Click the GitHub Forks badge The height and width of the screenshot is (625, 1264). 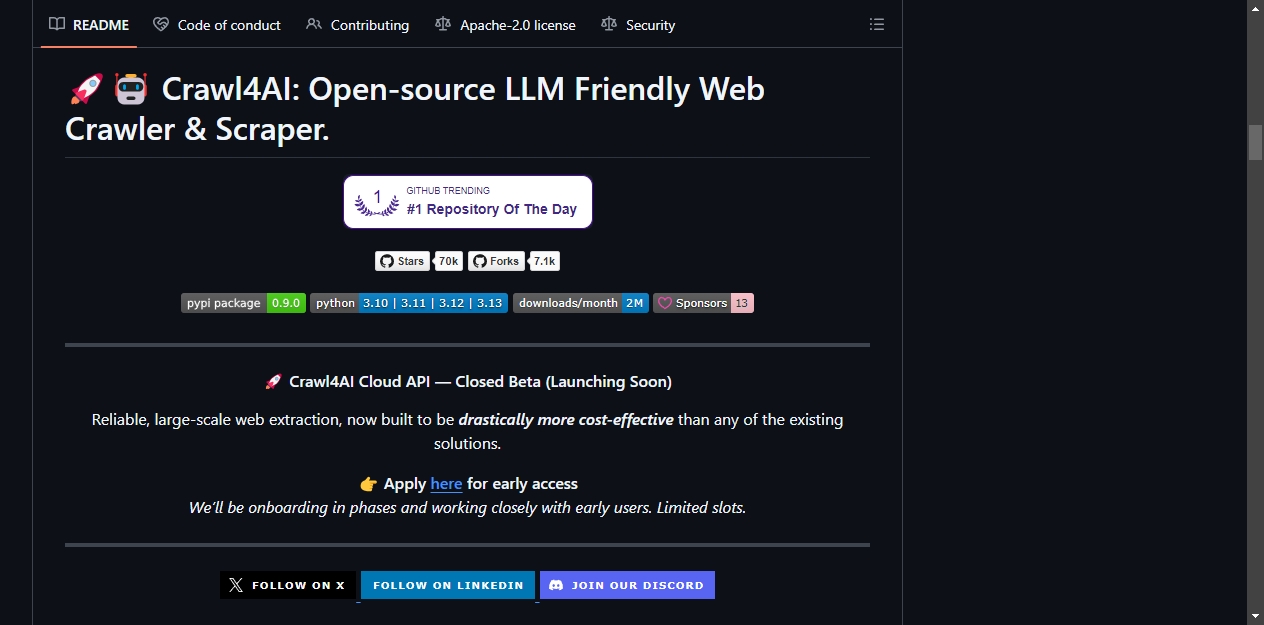(496, 261)
